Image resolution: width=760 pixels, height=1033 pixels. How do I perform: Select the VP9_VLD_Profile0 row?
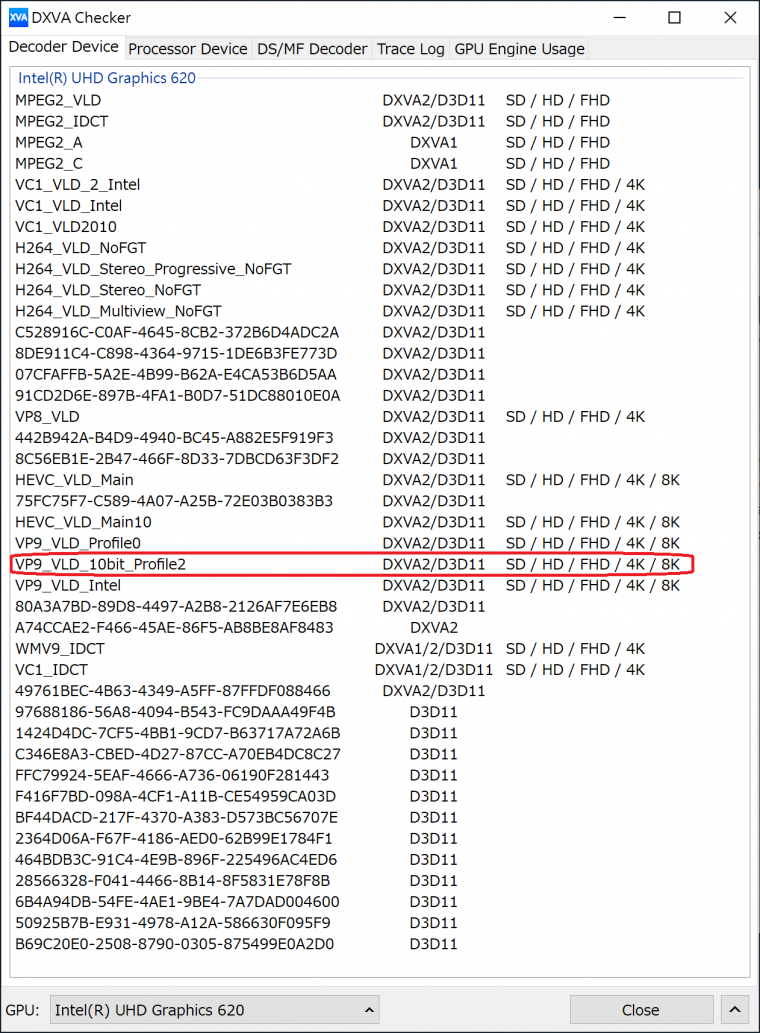pos(379,543)
